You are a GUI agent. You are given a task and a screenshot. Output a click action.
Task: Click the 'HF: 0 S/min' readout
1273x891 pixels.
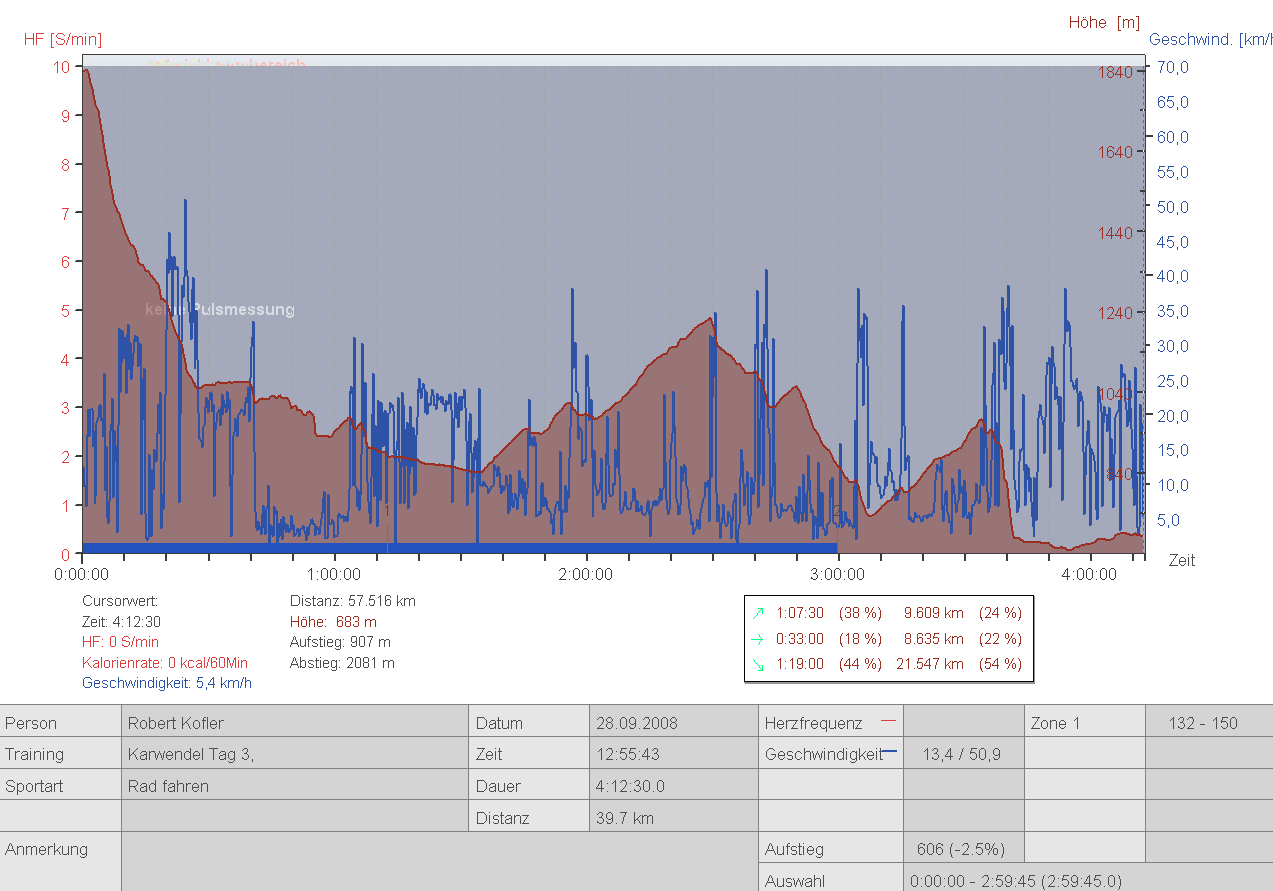pyautogui.click(x=120, y=642)
